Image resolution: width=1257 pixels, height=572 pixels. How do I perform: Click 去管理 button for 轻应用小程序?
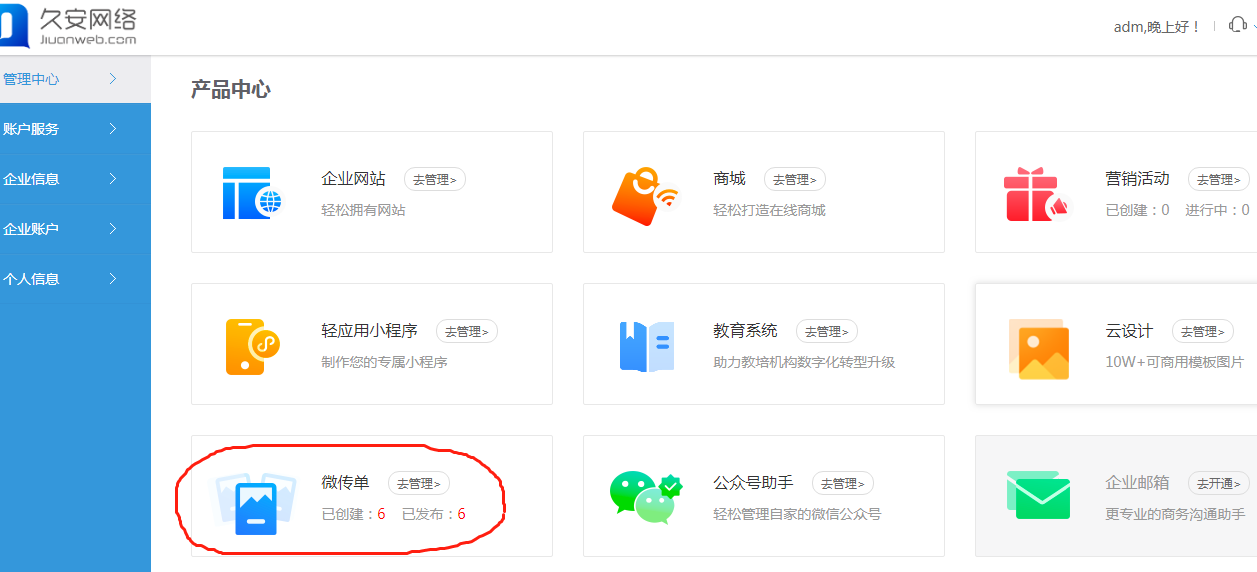click(x=467, y=332)
